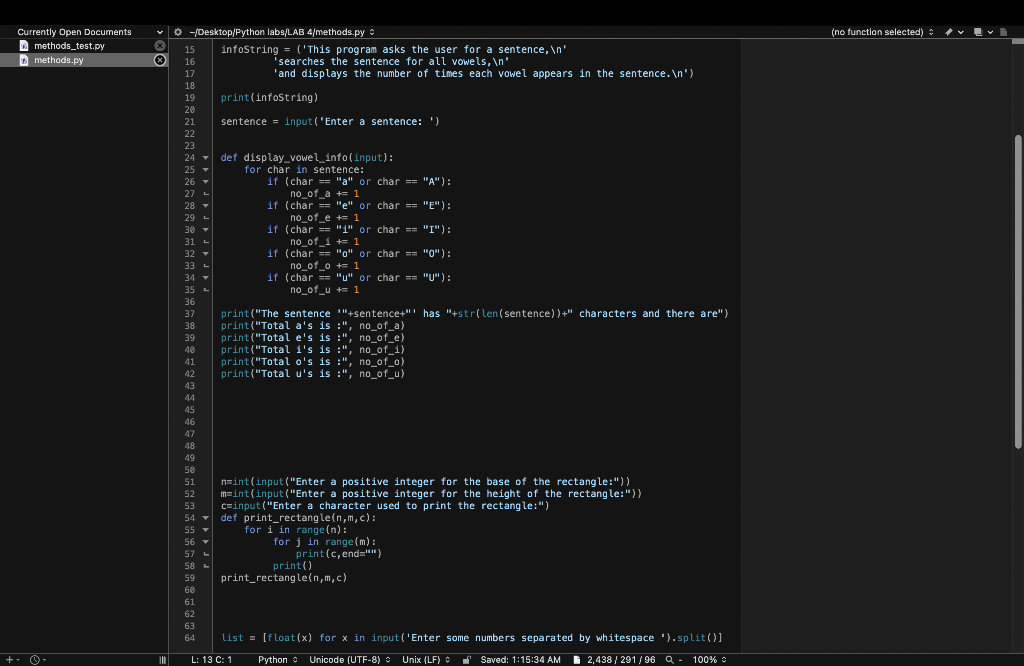Screen dimensions: 1024x666
Task: Click the fold end marker on line 35
Action: (x=206, y=290)
